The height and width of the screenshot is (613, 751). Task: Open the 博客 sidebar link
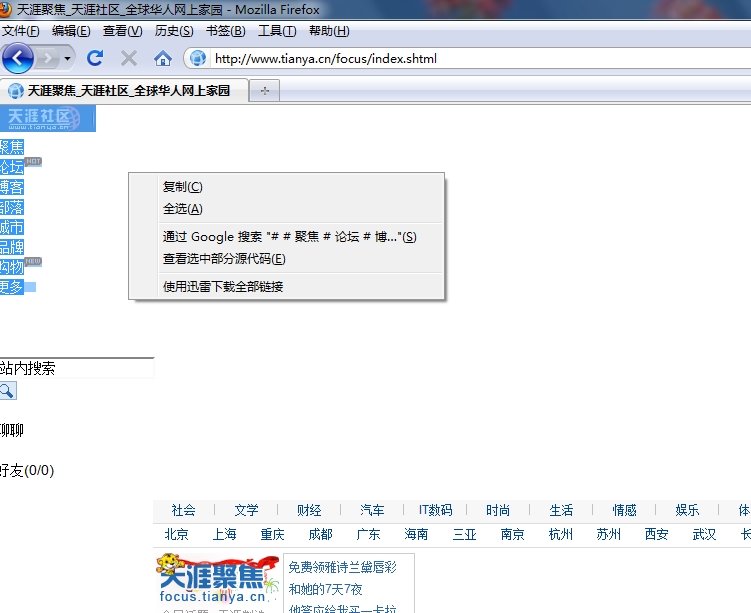tap(11, 187)
